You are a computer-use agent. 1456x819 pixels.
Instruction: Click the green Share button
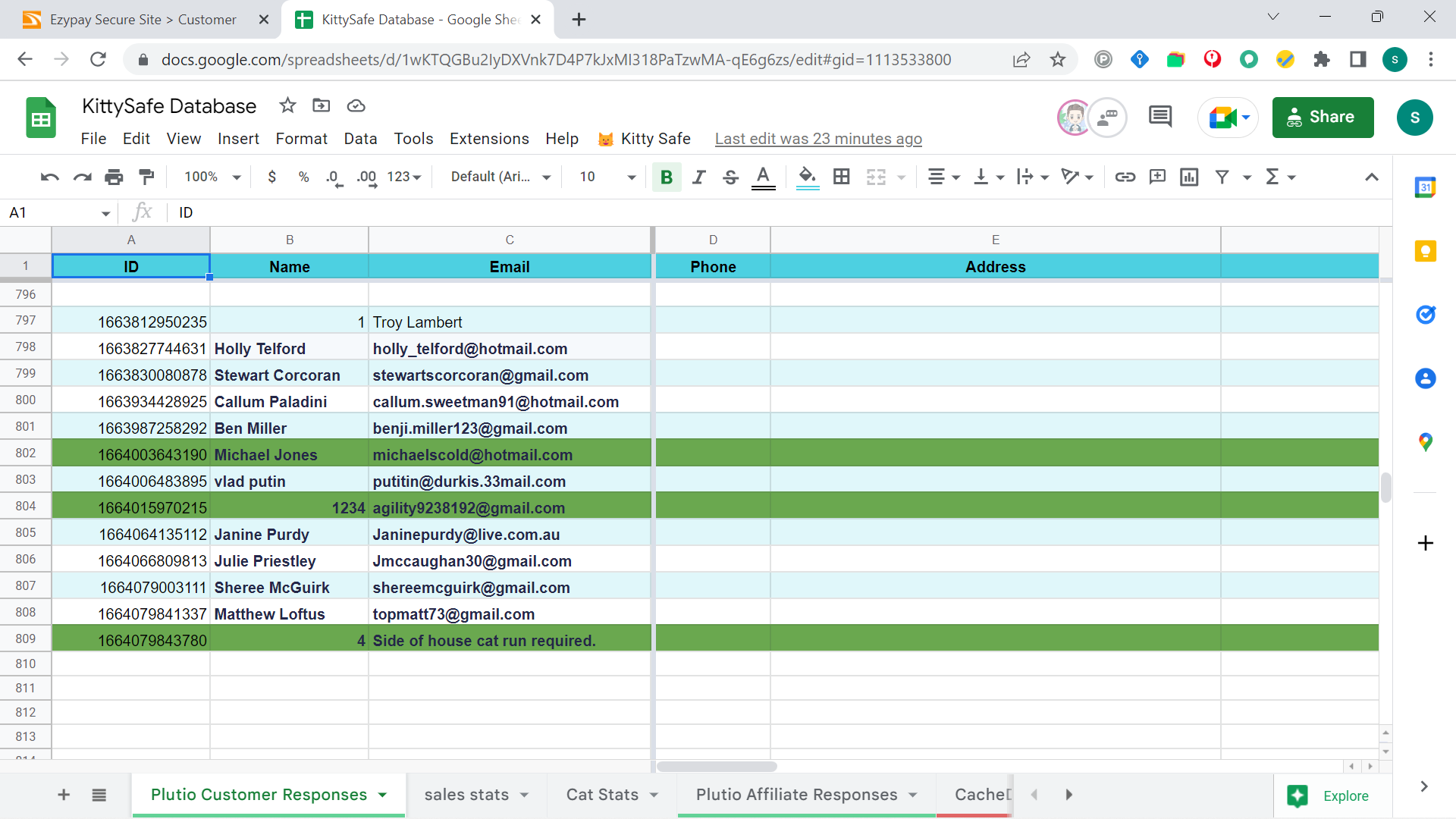tap(1323, 117)
